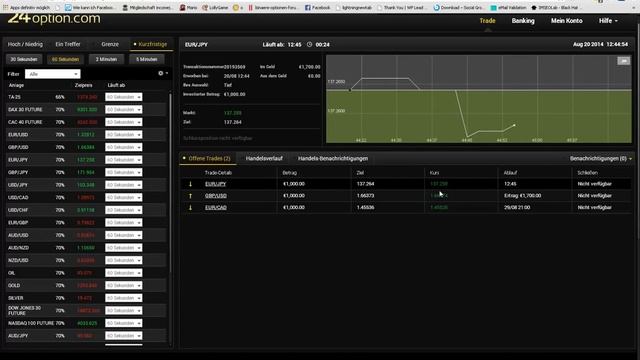
Task: Click the 24option.com logo
Action: point(54,18)
